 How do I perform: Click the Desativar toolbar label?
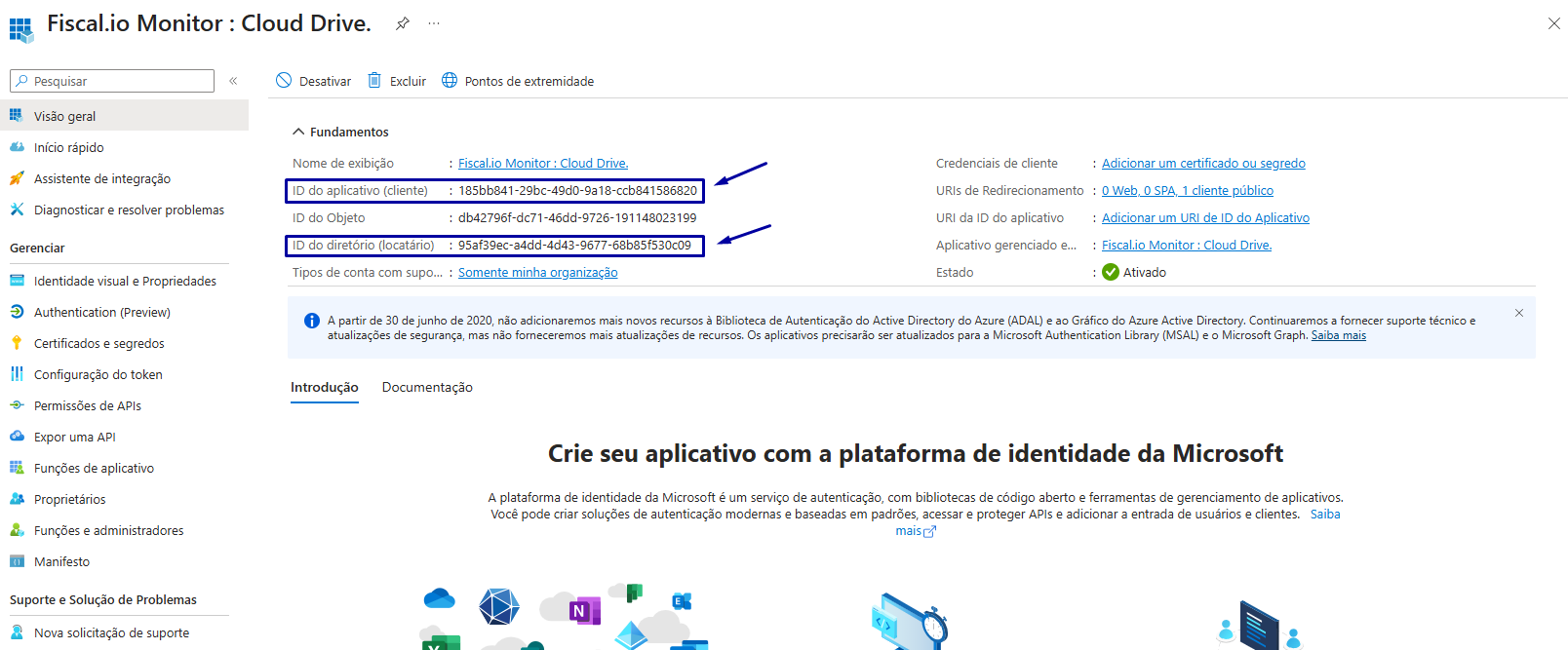click(325, 82)
